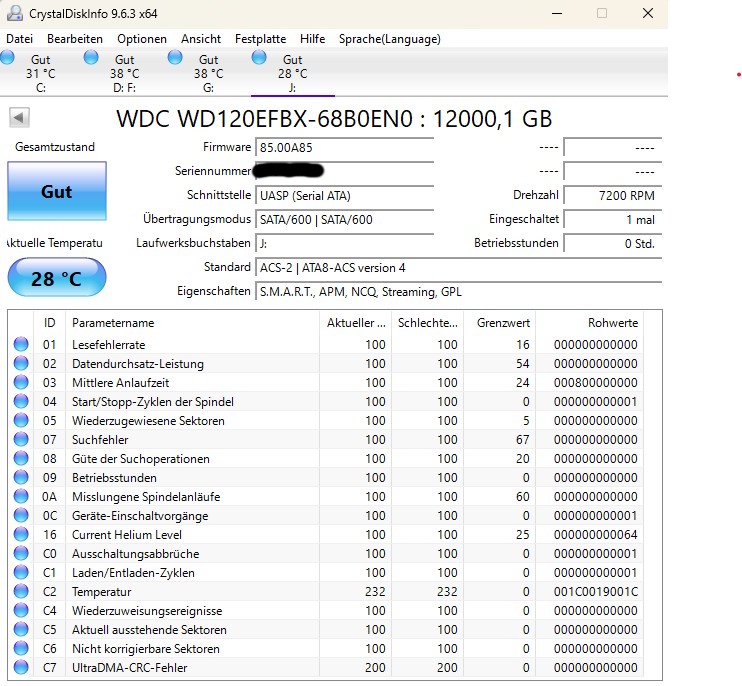Click the Übertragungsmodus field SATA/600

pyautogui.click(x=344, y=220)
